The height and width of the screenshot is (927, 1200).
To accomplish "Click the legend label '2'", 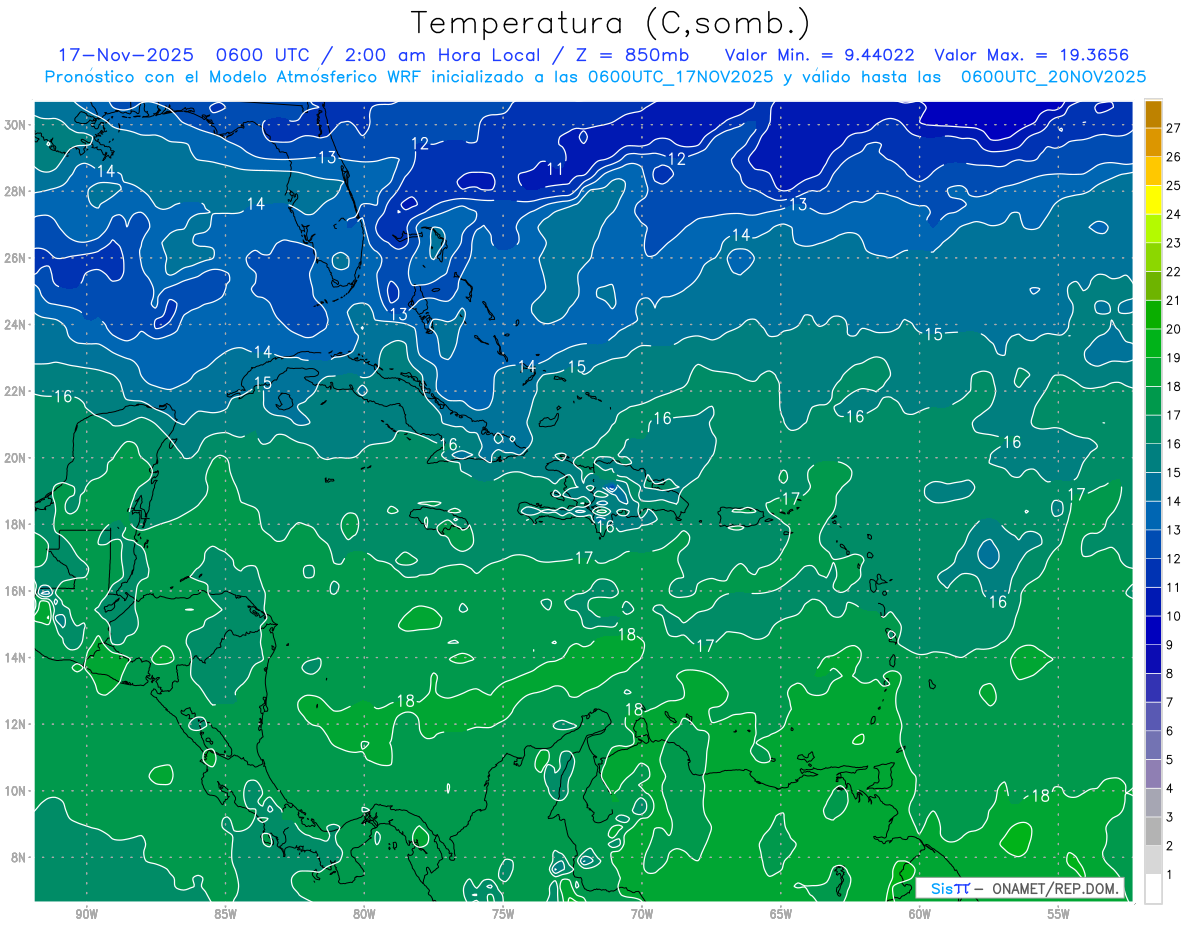I will point(1170,846).
